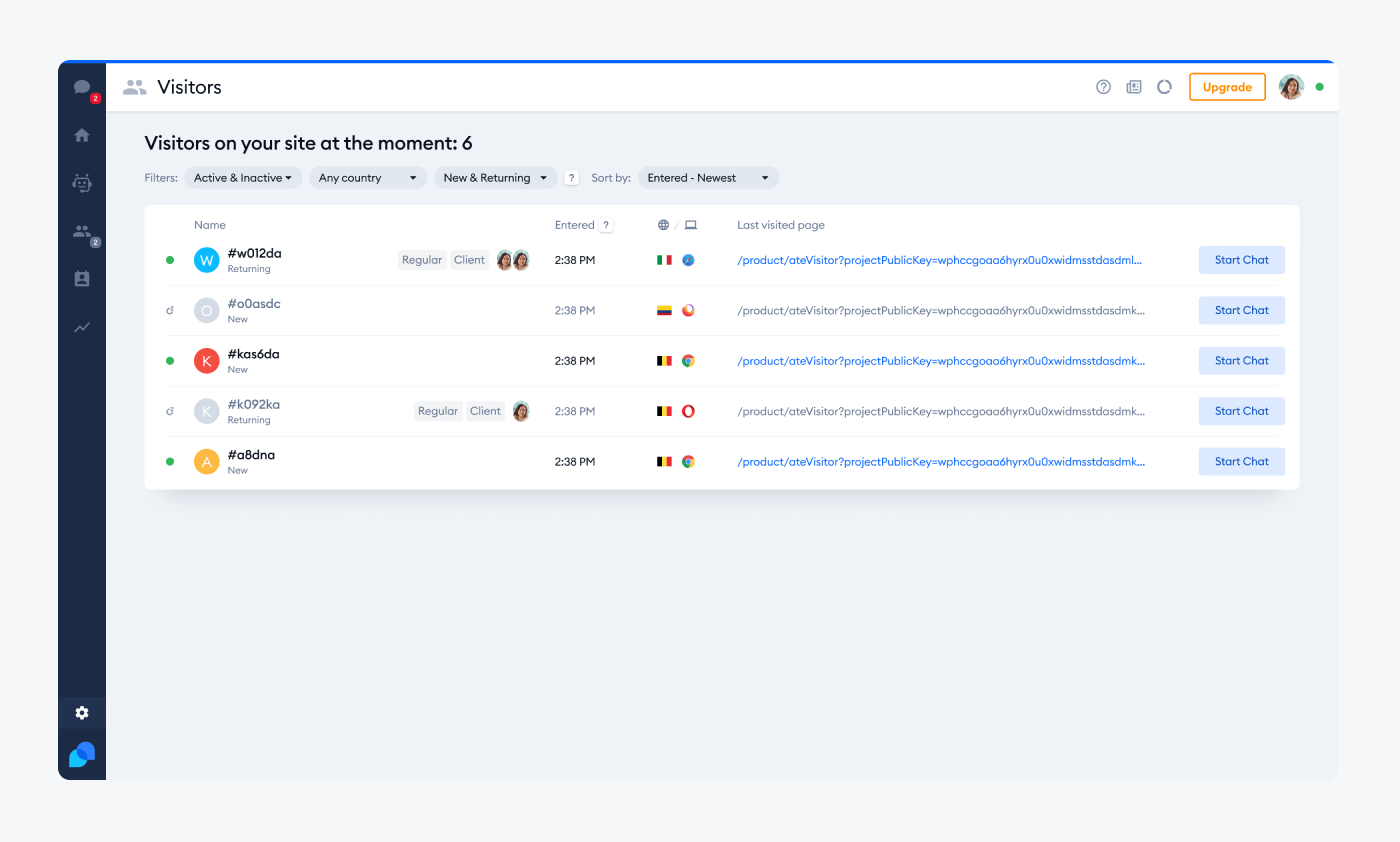
Task: Open the help question mark in header
Action: click(x=1103, y=87)
